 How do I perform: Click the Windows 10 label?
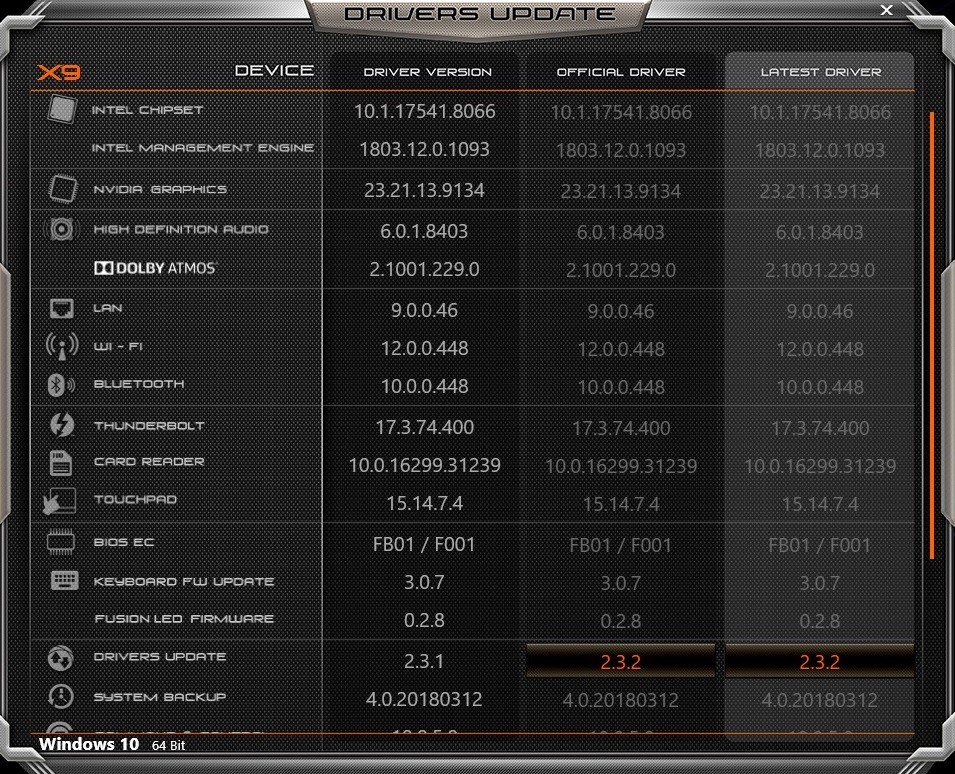point(89,744)
